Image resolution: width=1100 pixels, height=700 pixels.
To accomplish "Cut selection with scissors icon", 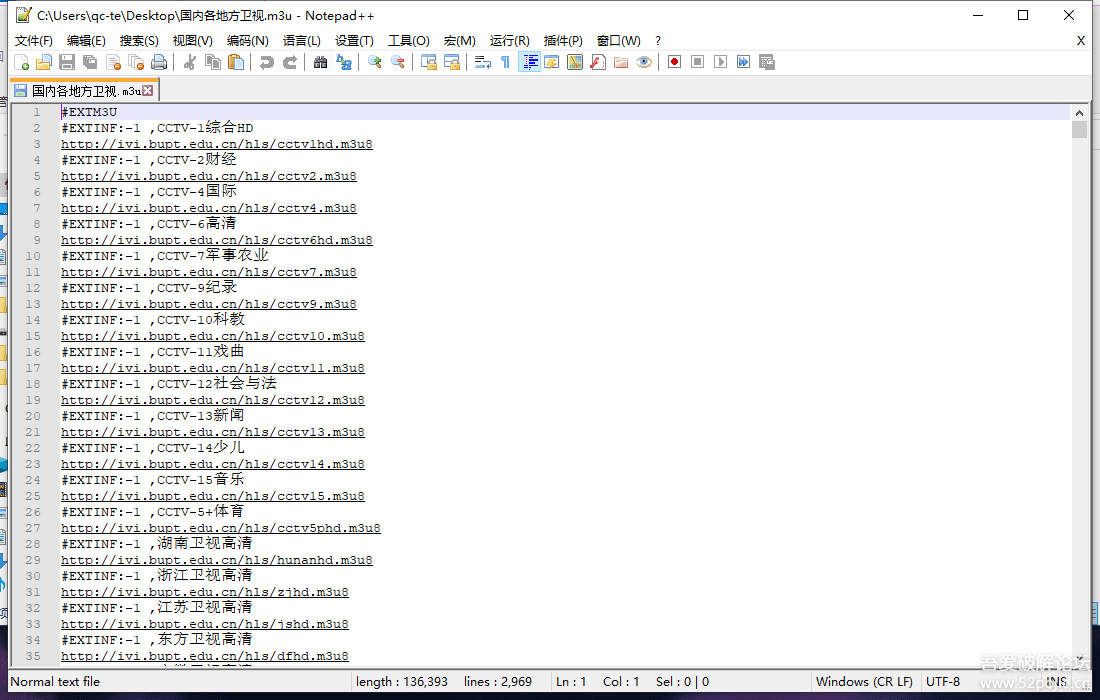I will (x=189, y=62).
